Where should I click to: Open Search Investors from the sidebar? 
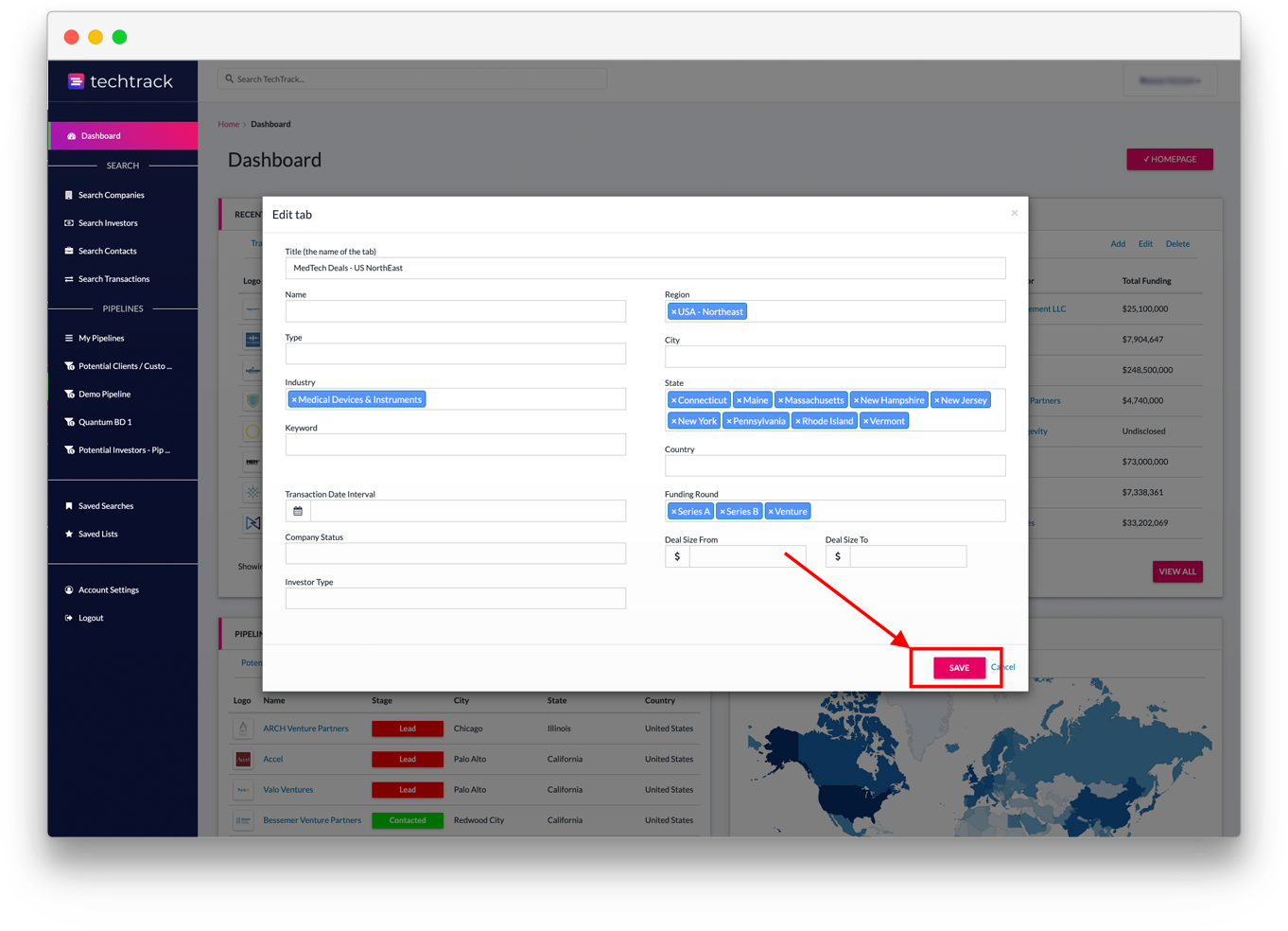coord(68,222)
